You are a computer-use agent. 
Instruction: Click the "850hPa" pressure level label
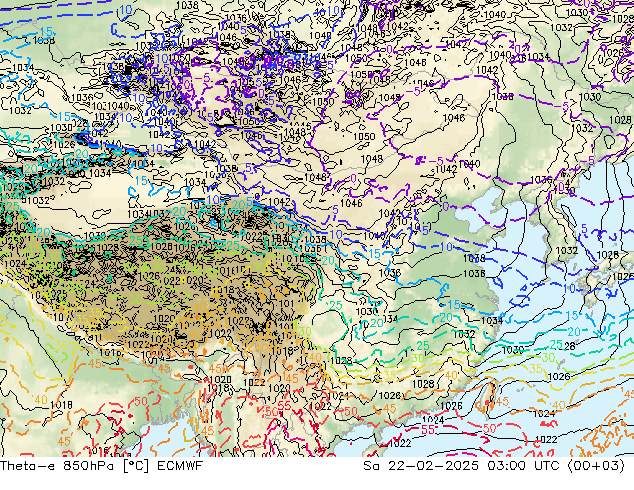click(91, 465)
